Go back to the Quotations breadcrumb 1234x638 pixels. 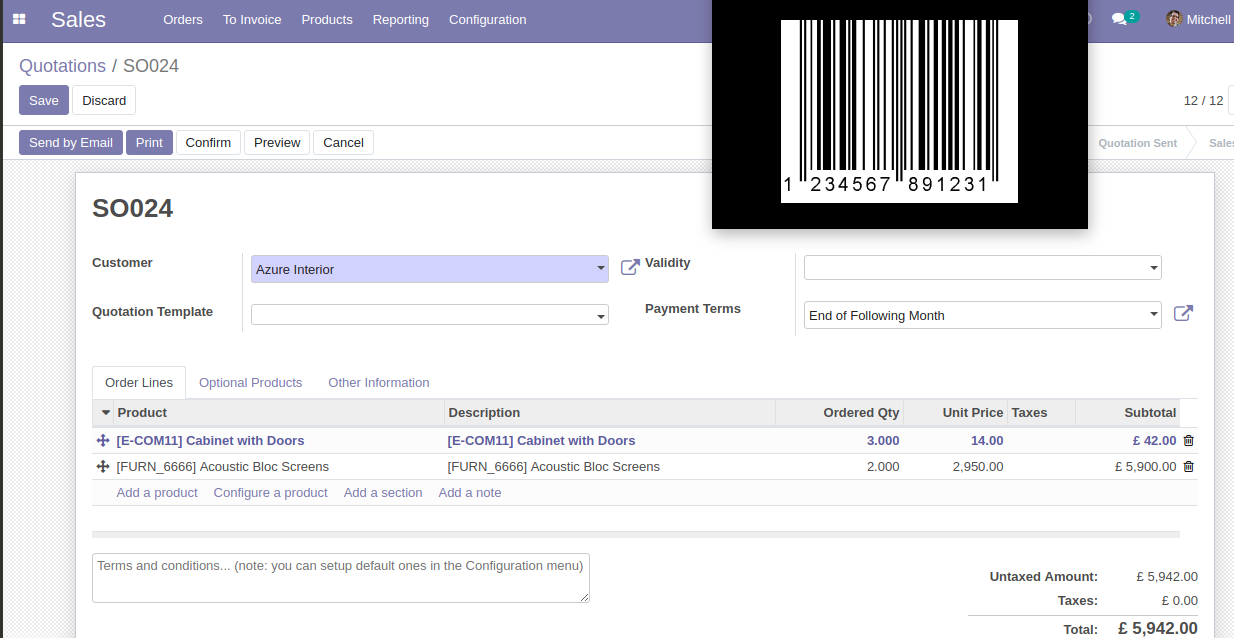coord(62,66)
